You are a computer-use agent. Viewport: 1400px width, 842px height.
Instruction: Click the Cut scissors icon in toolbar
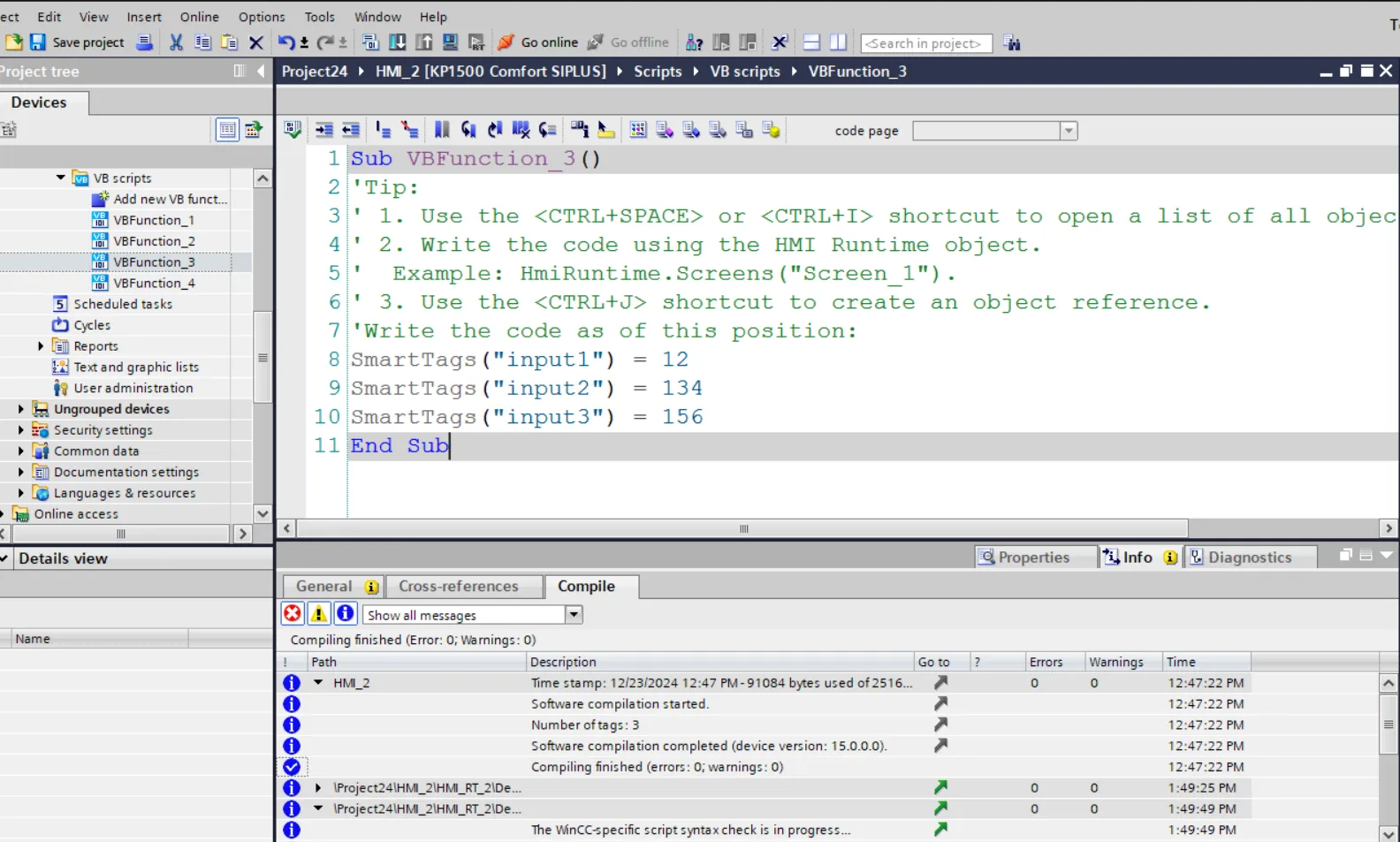(176, 42)
